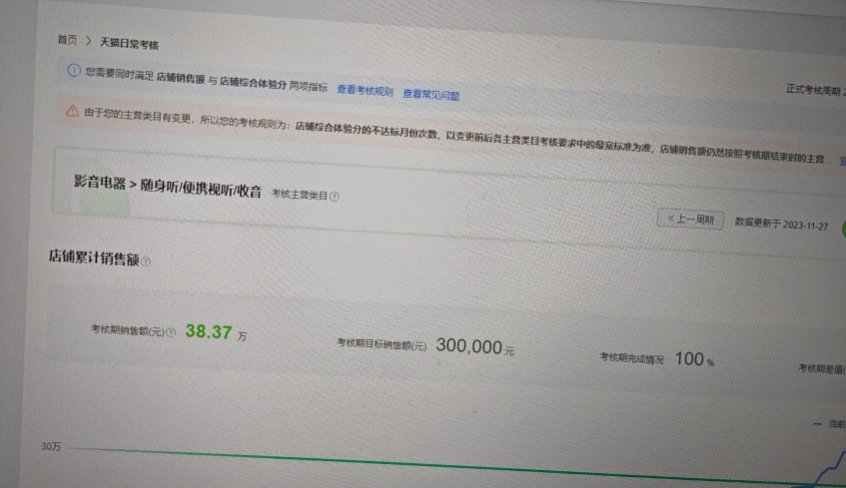
Task: Click the orange warning triangle icon
Action: click(72, 111)
